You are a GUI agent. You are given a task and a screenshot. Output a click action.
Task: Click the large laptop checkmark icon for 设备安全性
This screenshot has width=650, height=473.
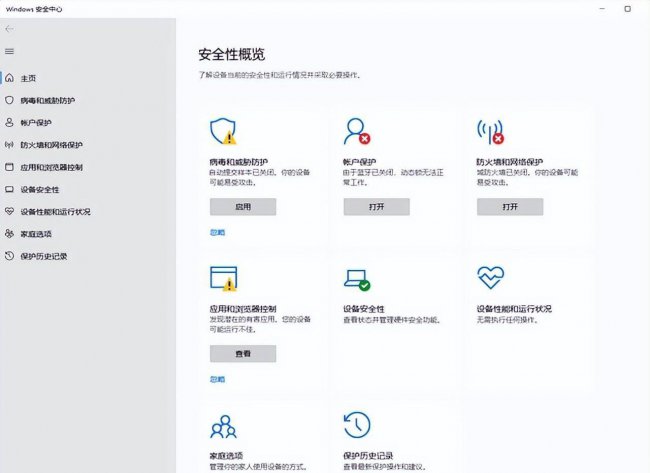[357, 280]
